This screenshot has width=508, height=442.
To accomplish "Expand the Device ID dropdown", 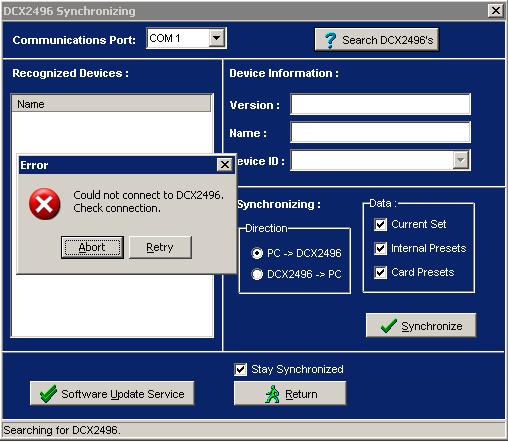I will click(x=461, y=160).
